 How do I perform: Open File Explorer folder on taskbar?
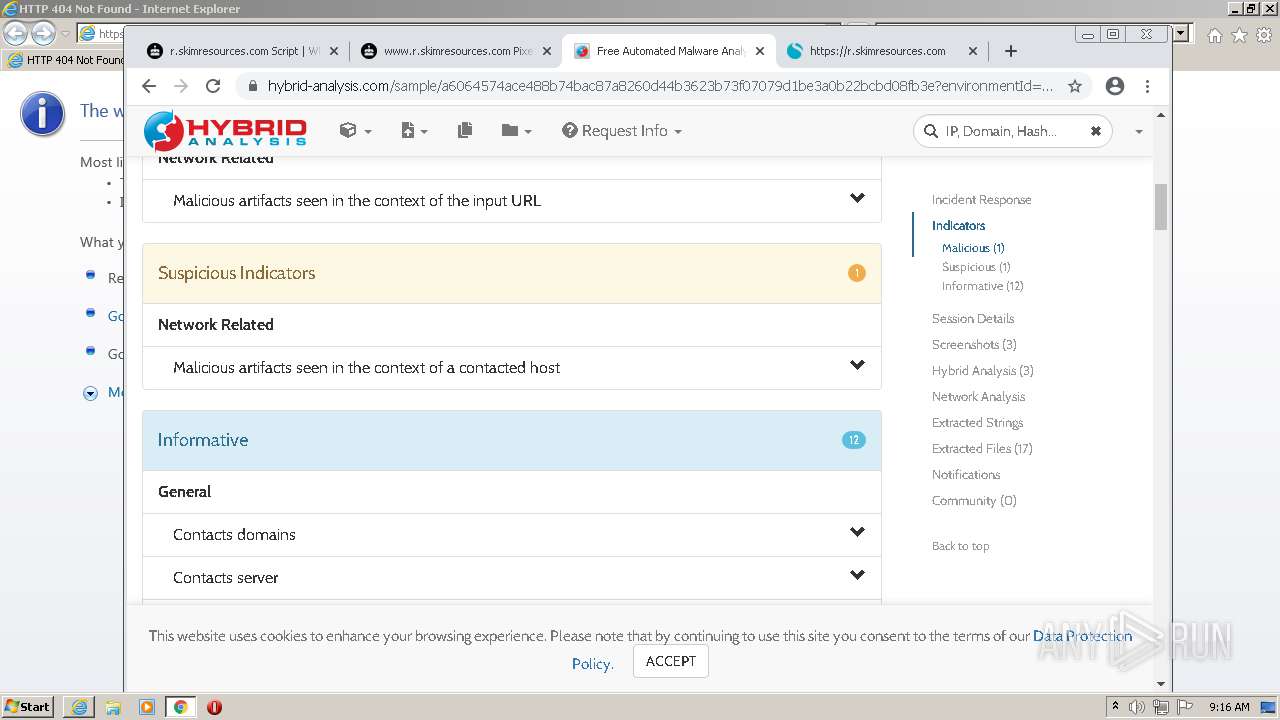[113, 707]
